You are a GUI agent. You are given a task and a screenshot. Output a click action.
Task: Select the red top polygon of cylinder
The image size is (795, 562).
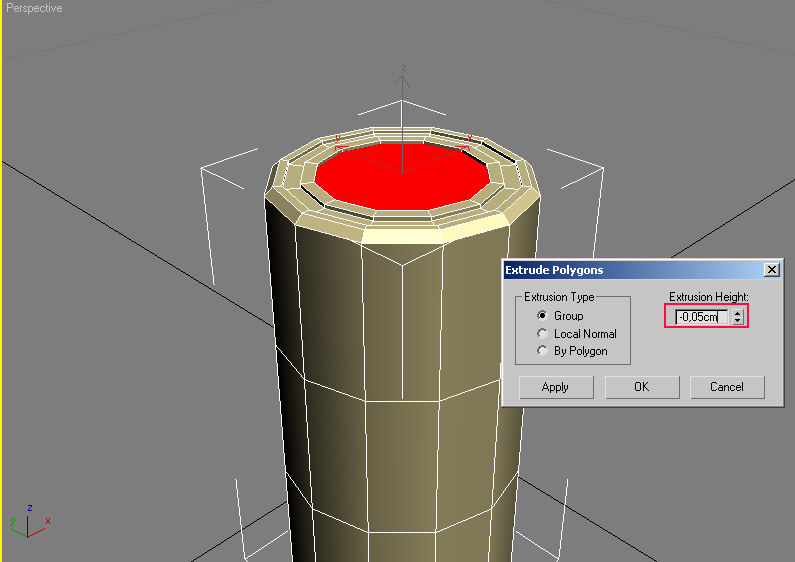[x=403, y=177]
